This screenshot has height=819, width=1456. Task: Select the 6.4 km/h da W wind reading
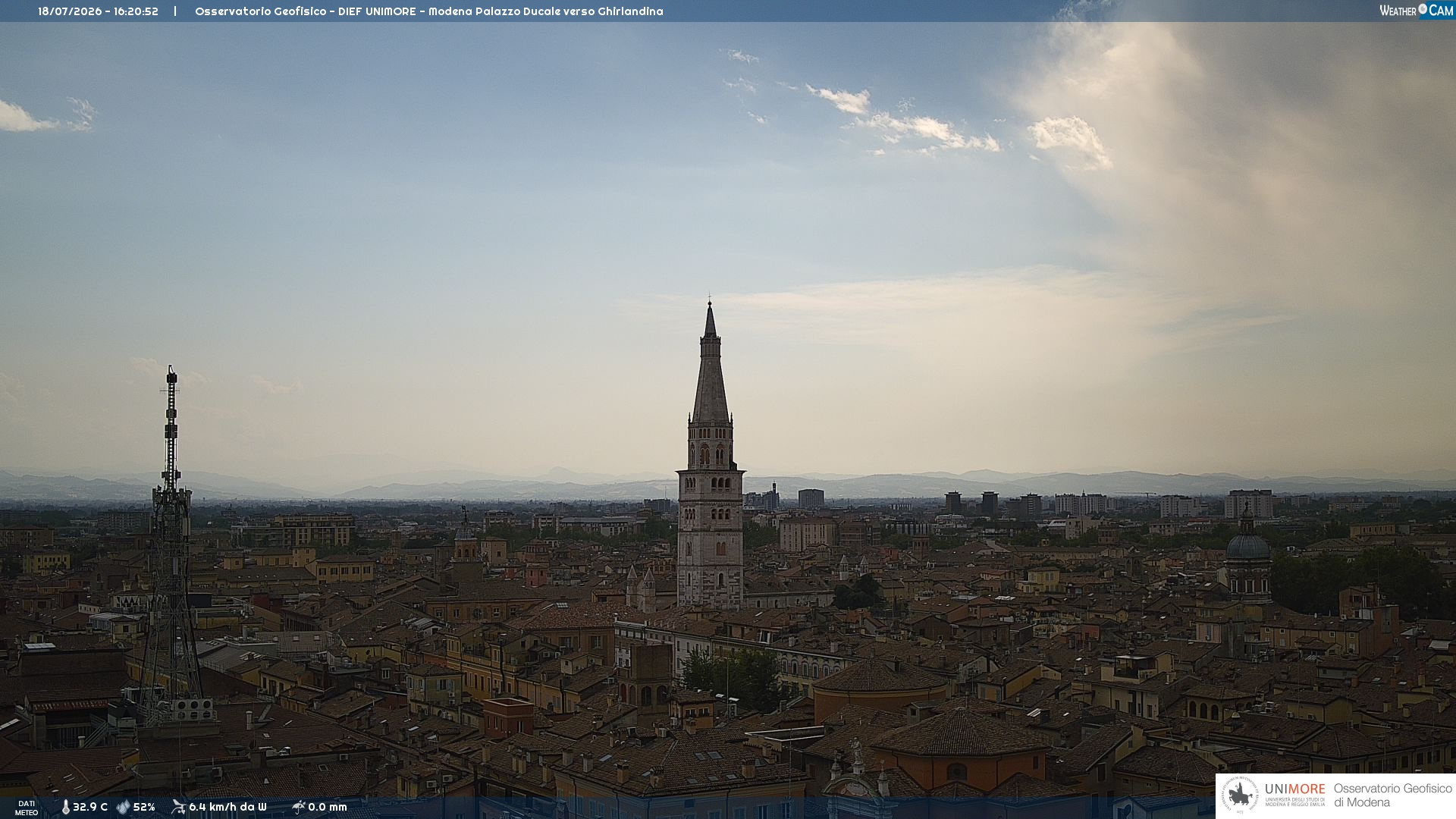tap(227, 808)
